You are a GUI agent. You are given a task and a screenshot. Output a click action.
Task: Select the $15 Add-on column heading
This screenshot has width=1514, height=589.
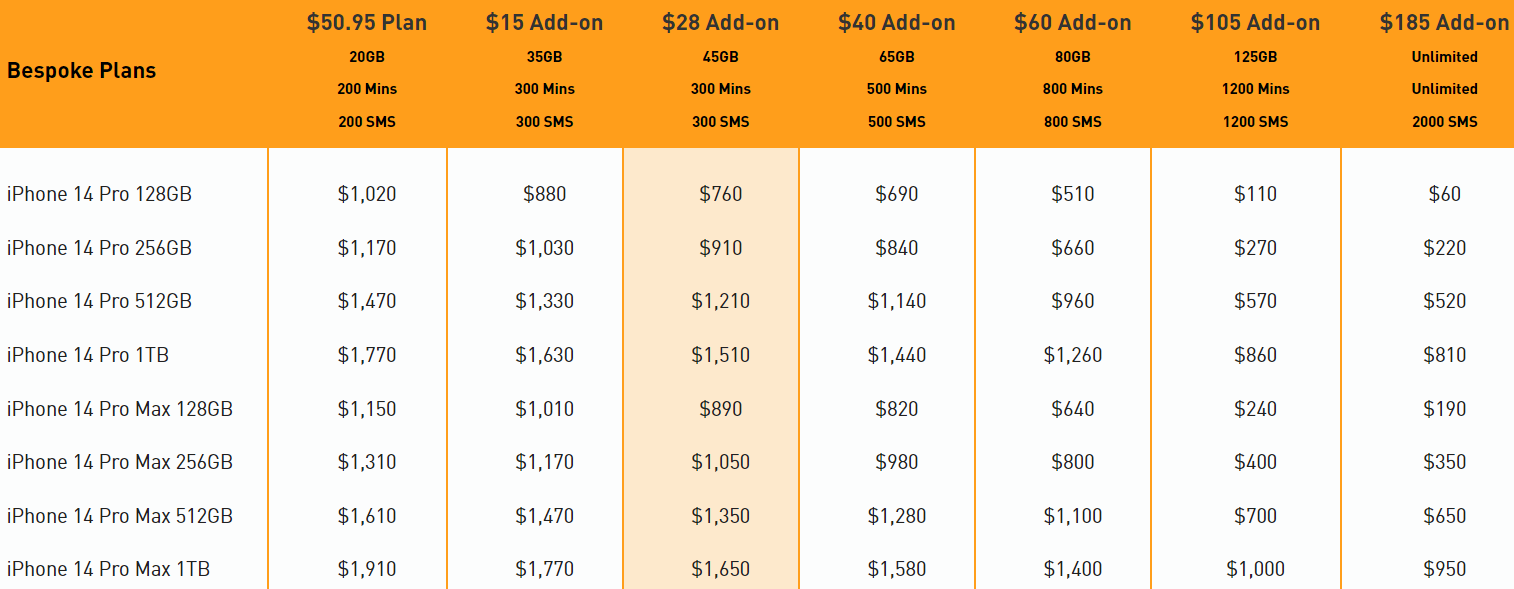point(544,23)
